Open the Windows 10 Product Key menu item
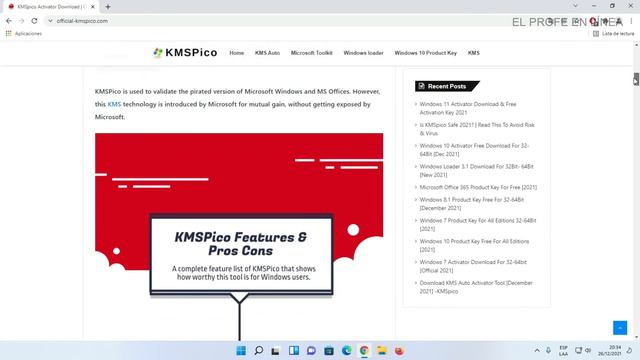 tap(426, 53)
